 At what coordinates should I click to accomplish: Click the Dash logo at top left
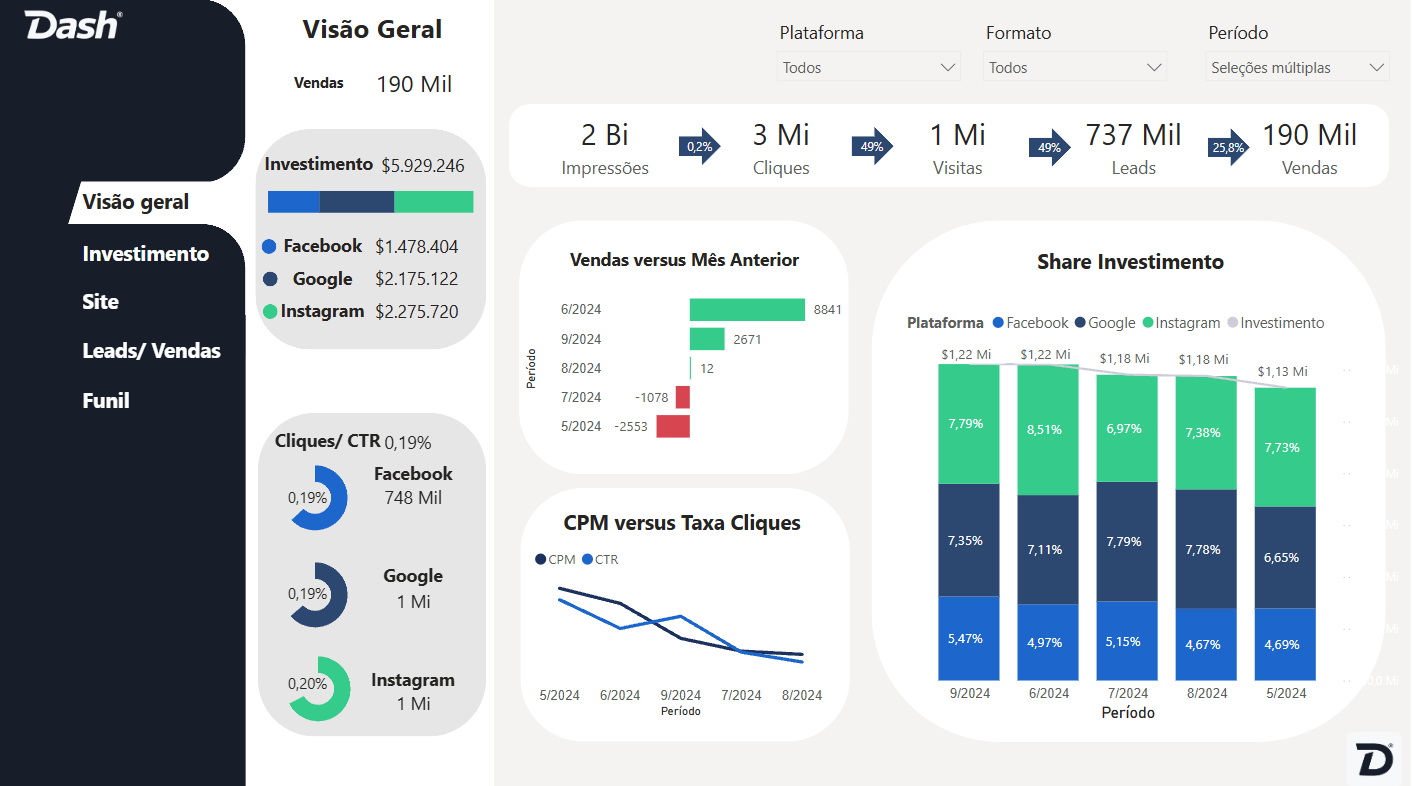click(x=73, y=26)
